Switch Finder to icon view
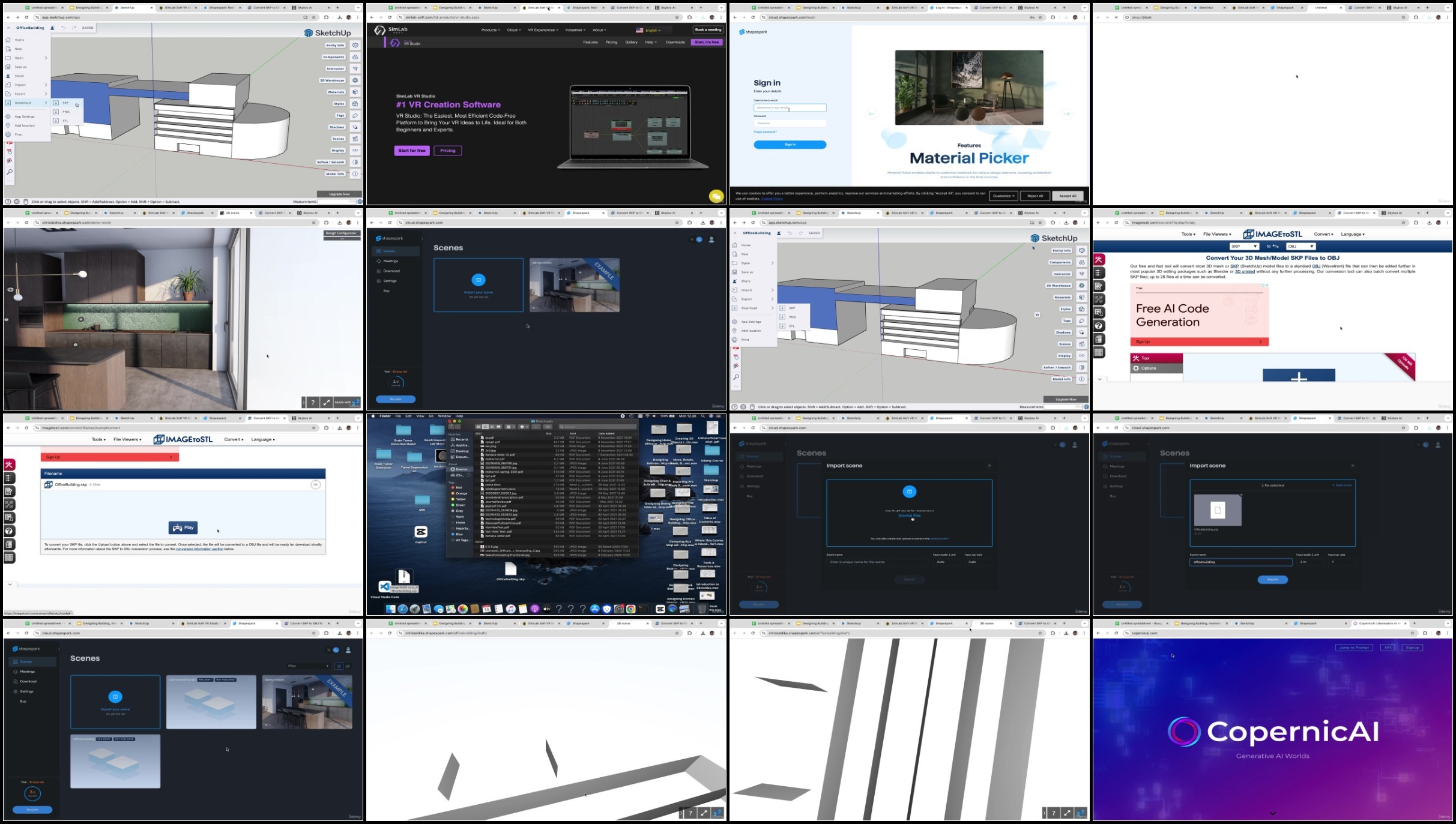Screen dimensions: 1456x824 (479, 427)
